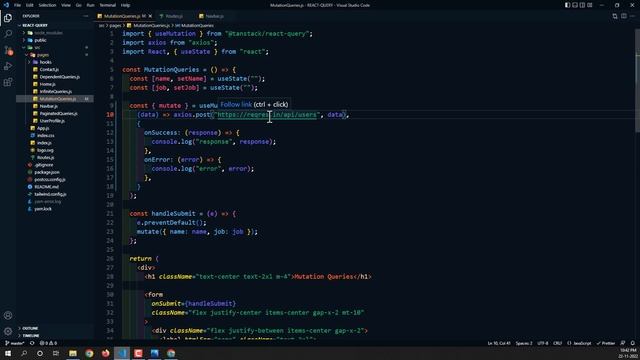Open the Run and Debug view
This screenshot has height=360, width=640.
click(8, 66)
